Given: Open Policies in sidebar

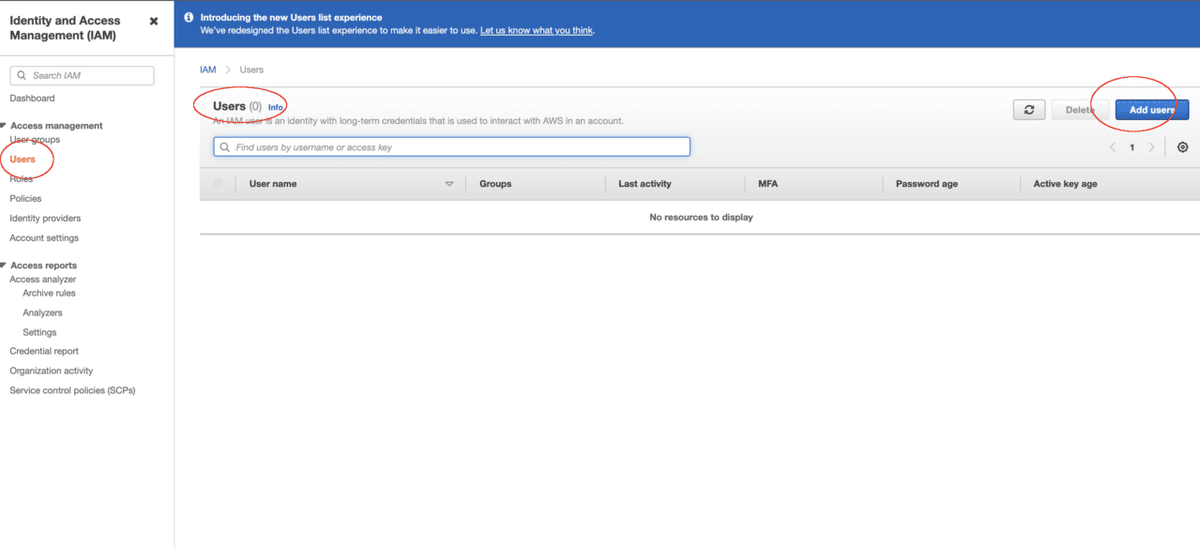Looking at the screenshot, I should [26, 198].
